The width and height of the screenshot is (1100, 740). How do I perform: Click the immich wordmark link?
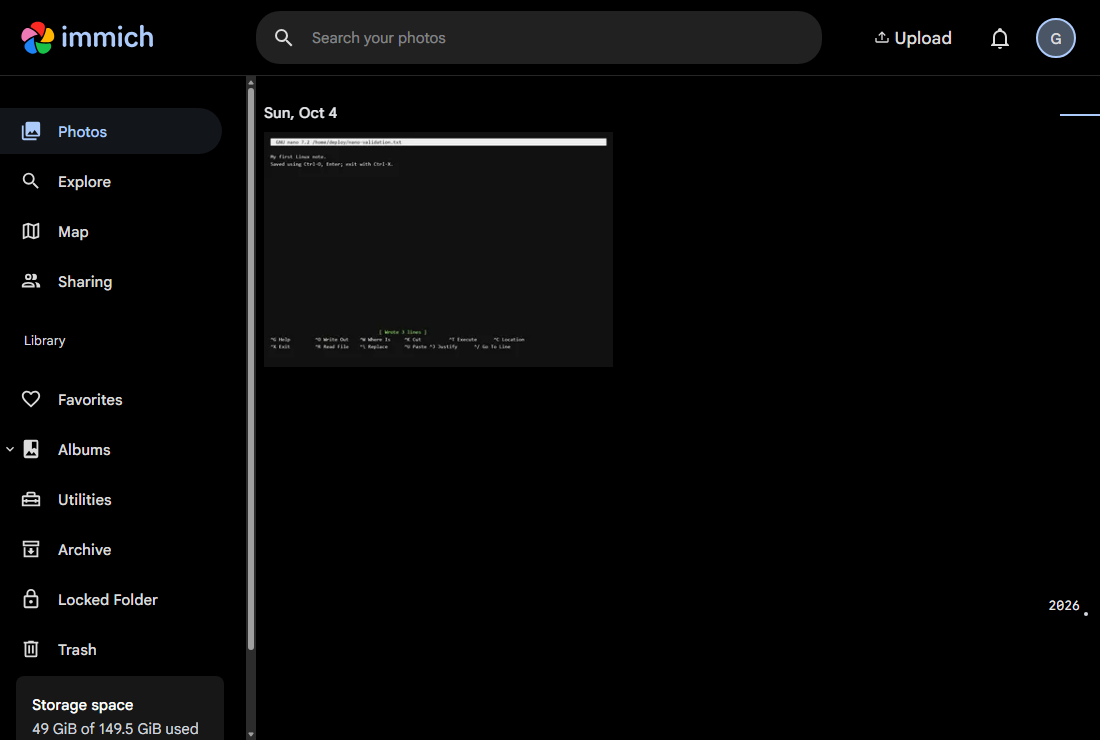pos(107,37)
